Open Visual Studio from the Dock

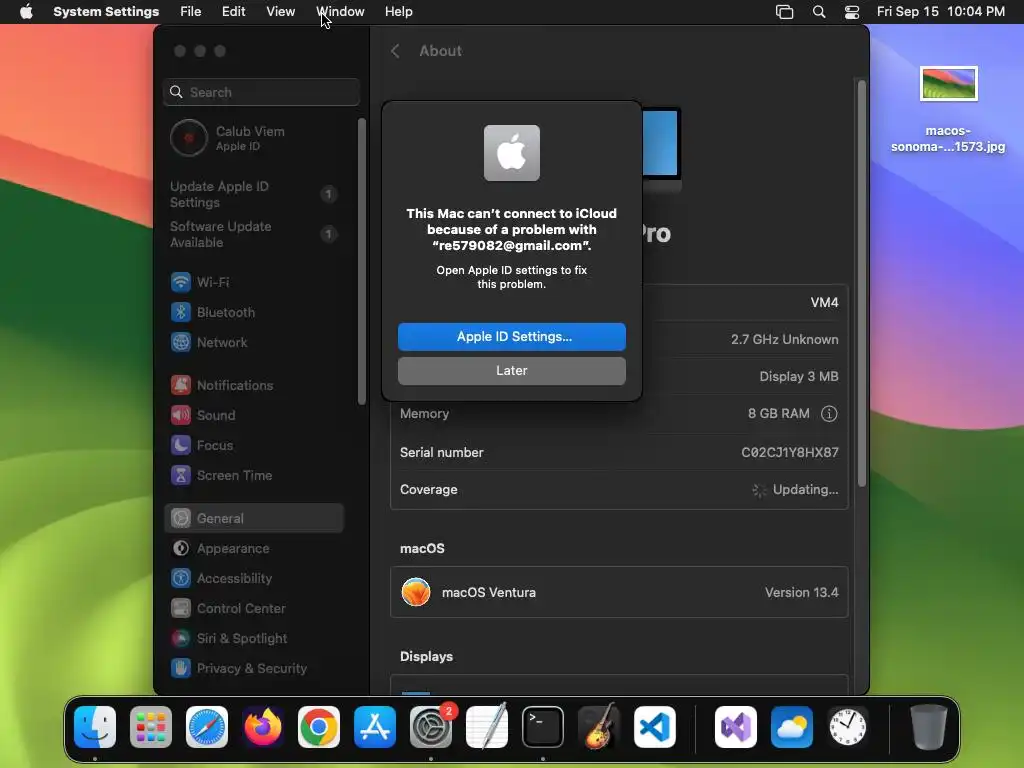click(736, 727)
